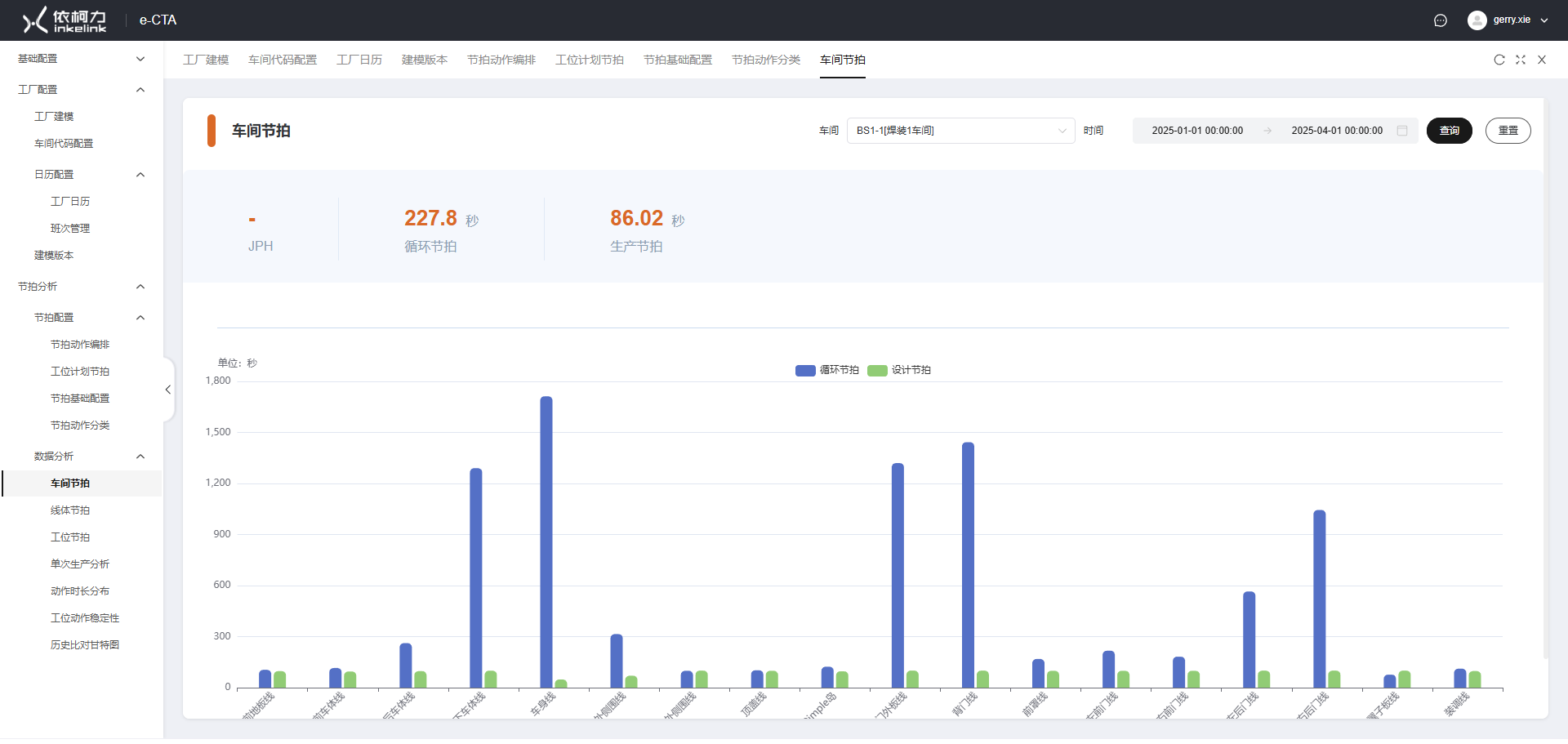Image resolution: width=1568 pixels, height=744 pixels.
Task: Open 线体节拍 in the sidebar
Action: 70,510
